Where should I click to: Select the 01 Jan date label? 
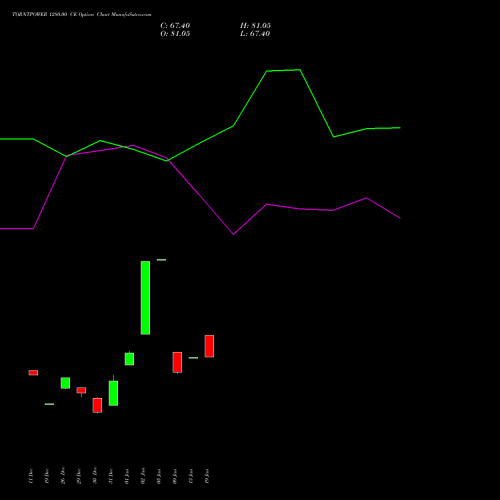(127, 476)
